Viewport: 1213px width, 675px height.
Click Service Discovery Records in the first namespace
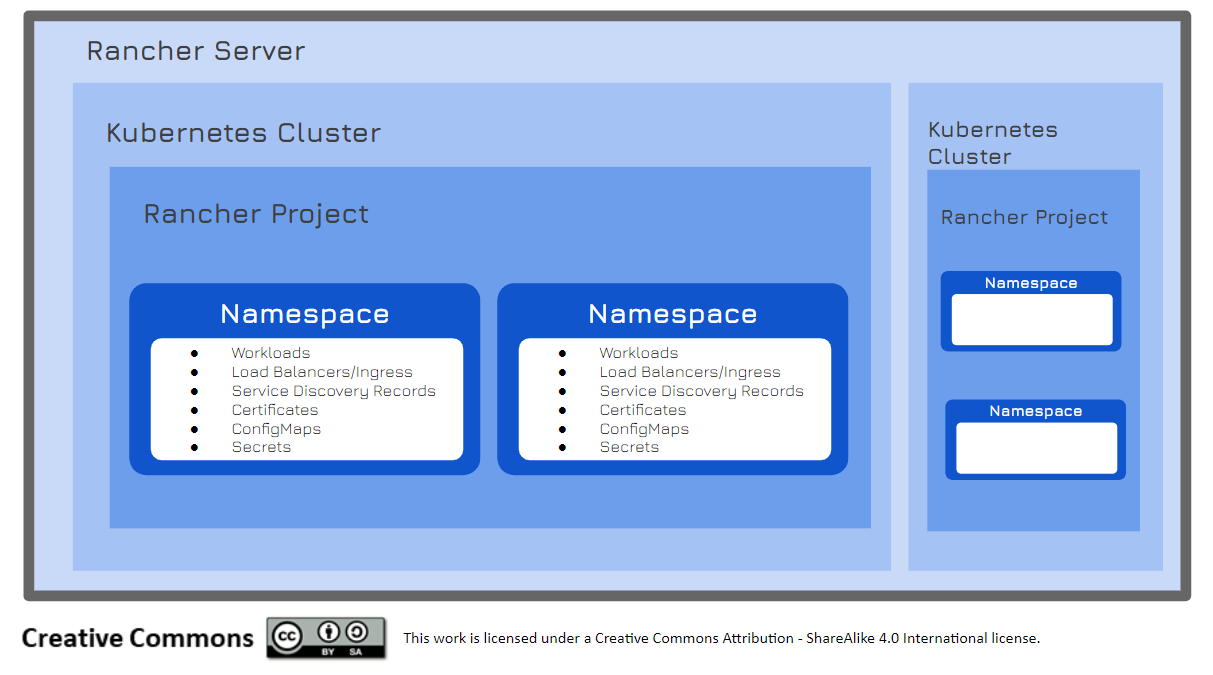tap(333, 391)
